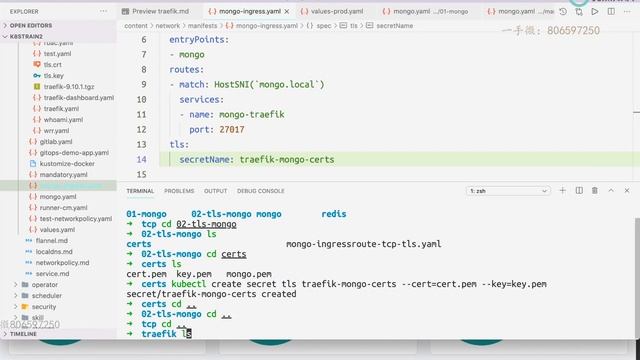Click the terminal scrollbar thumb
This screenshot has height=360, width=640.
pos(637,278)
